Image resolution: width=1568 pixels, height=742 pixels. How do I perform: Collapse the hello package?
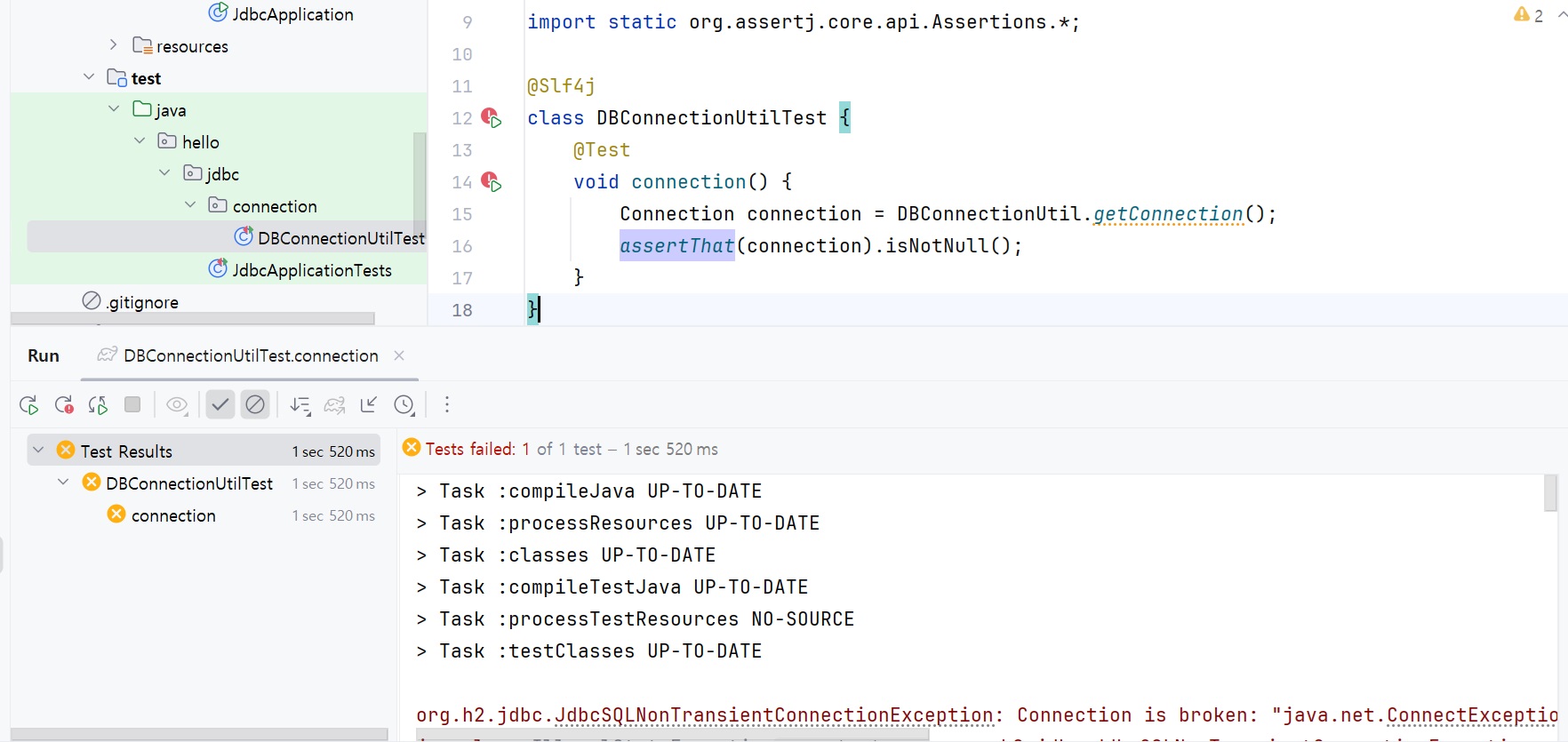coord(139,140)
